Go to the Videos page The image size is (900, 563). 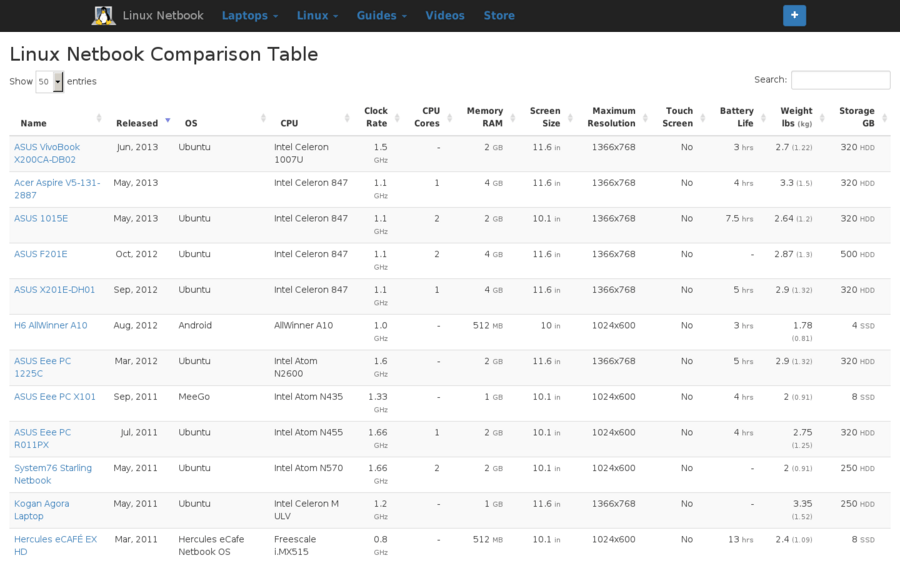coord(445,15)
